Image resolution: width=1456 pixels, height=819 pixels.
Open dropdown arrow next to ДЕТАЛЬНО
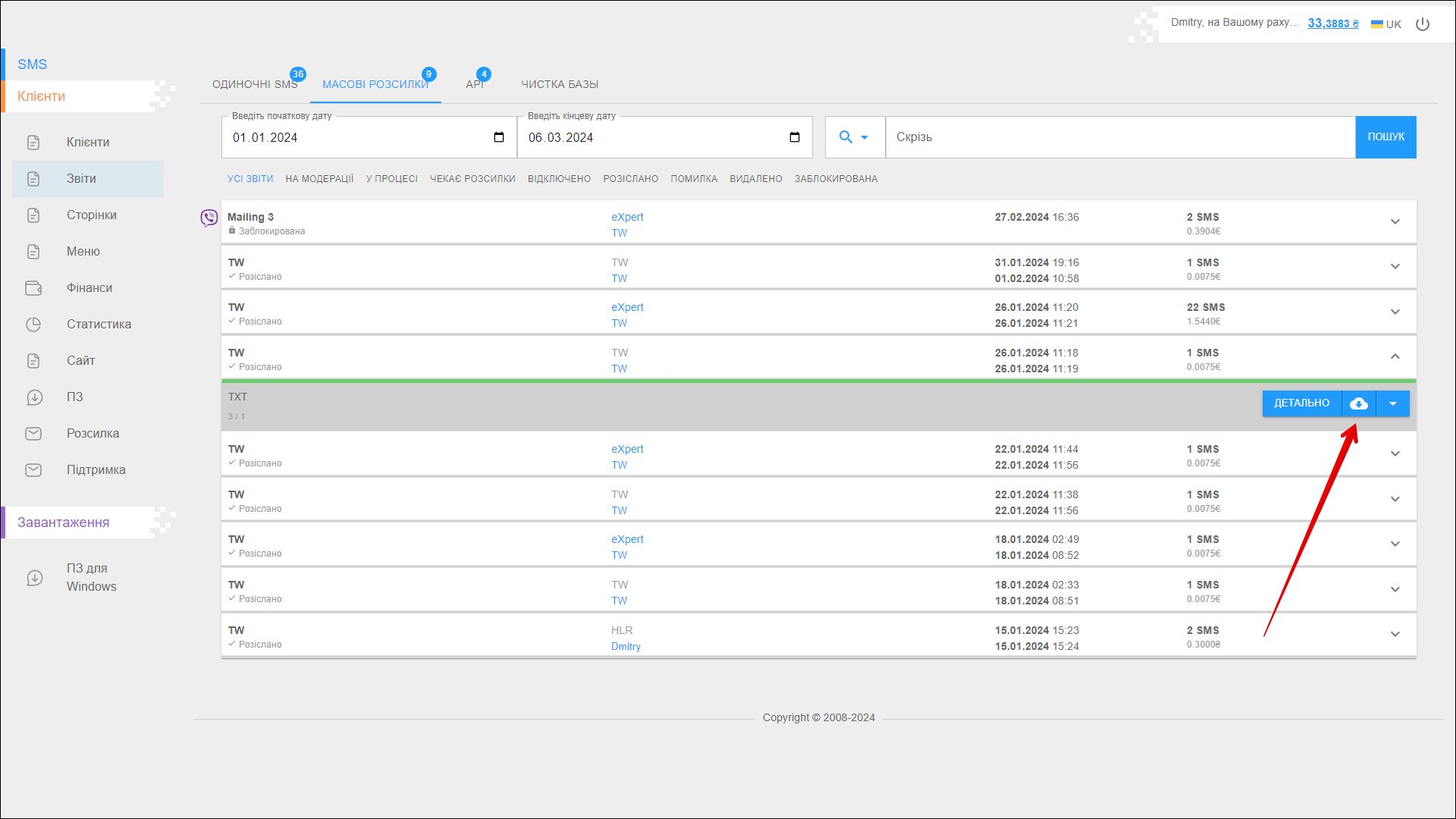pos(1393,403)
